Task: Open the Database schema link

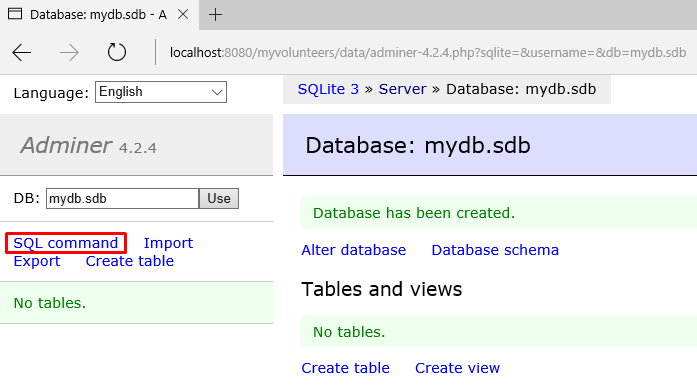Action: coord(495,250)
